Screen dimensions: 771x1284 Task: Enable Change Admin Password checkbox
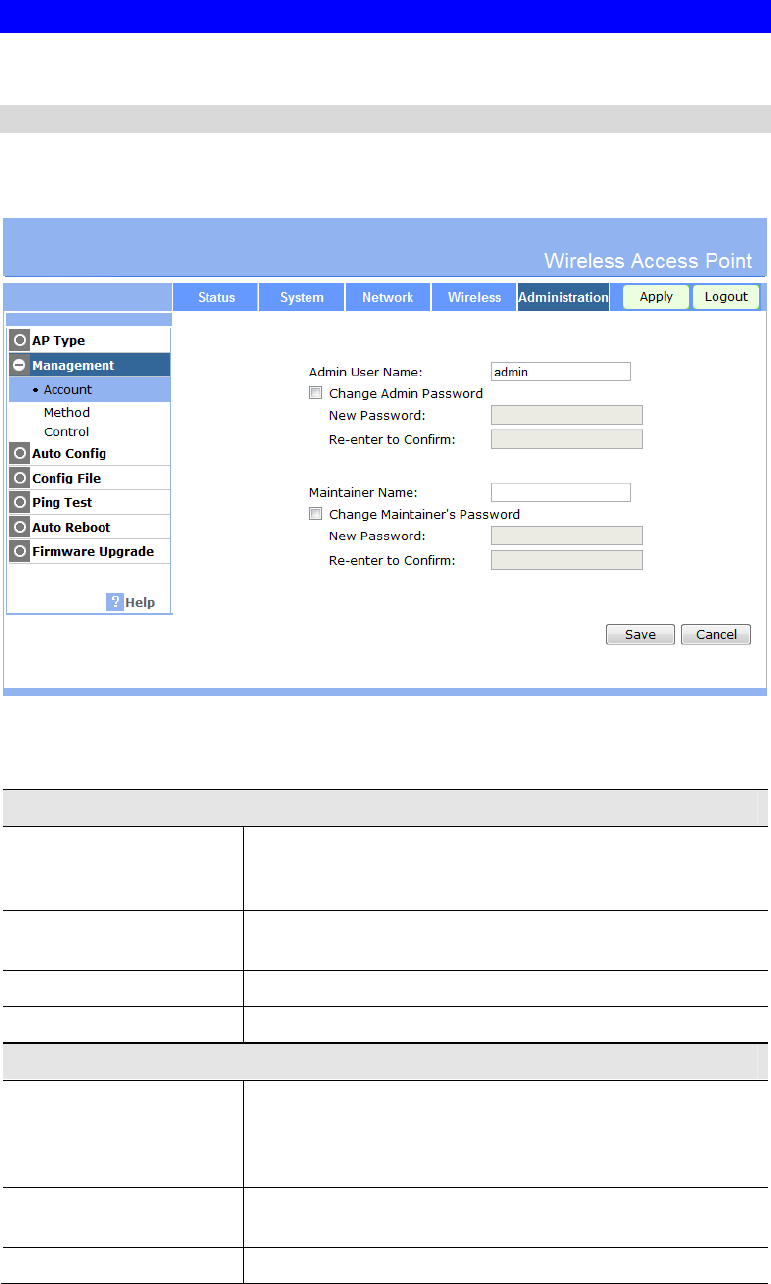click(x=316, y=393)
